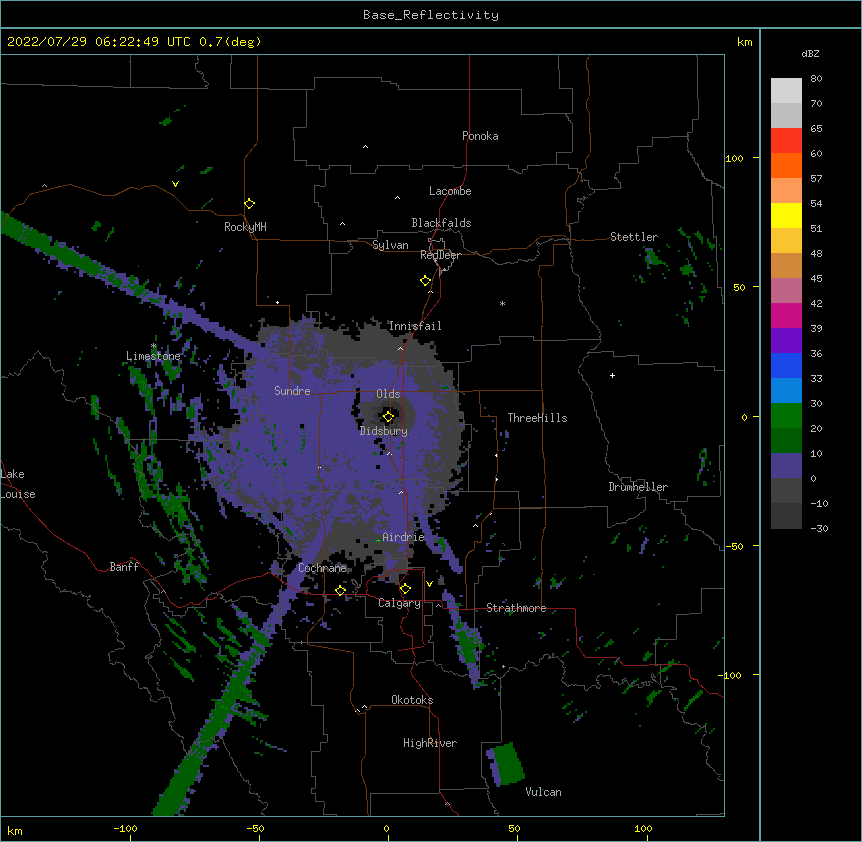Click the yellow diamond marker above Calgary

click(x=405, y=589)
